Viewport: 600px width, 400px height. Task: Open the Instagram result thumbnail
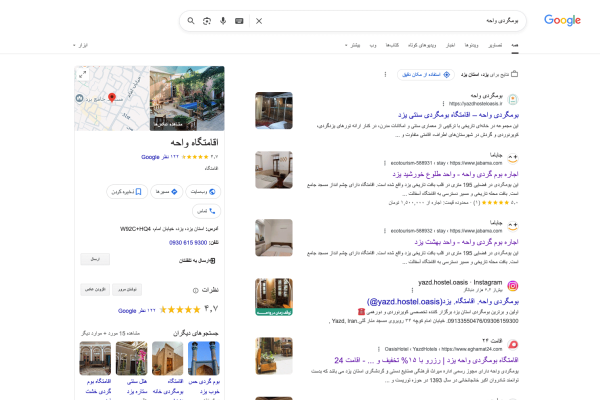(274, 297)
